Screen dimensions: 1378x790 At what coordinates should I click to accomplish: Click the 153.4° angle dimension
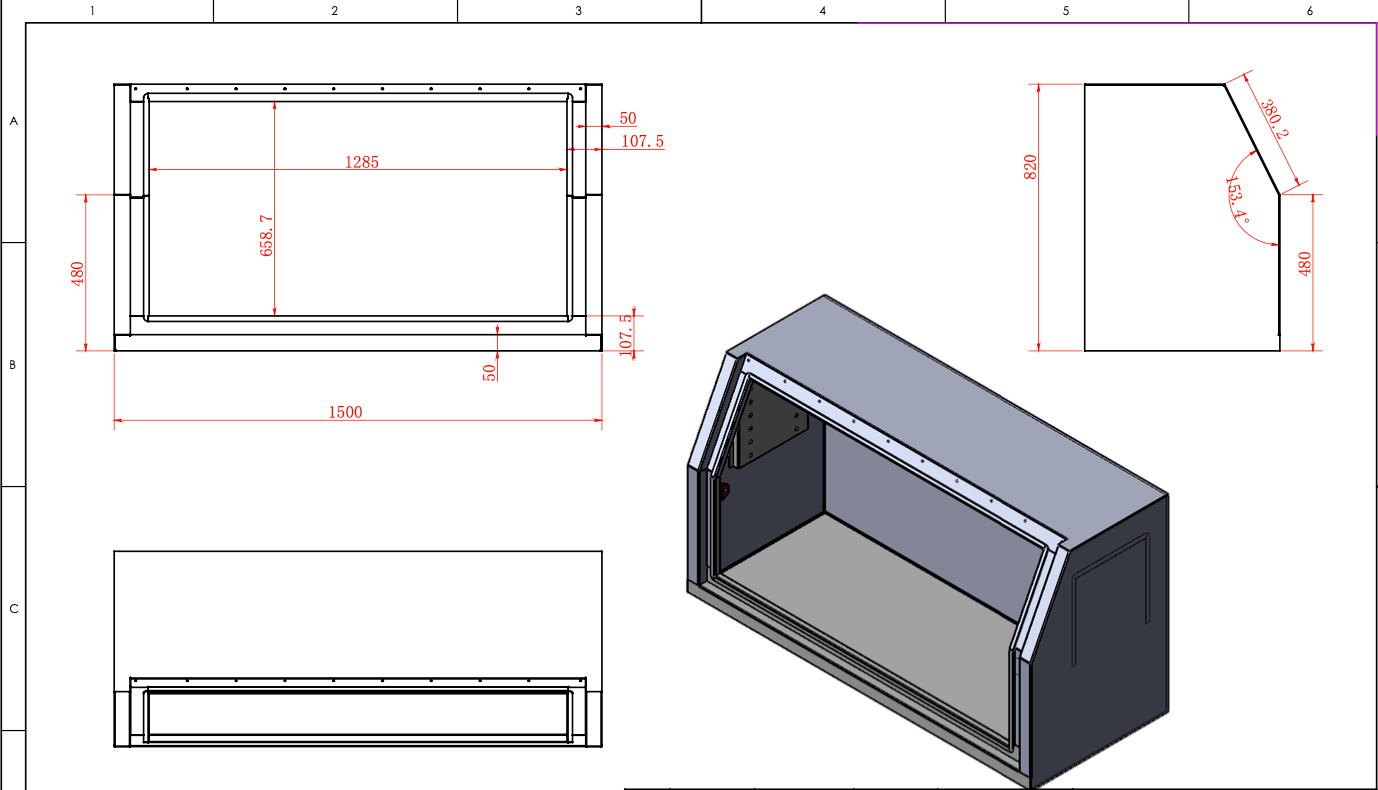[1237, 199]
